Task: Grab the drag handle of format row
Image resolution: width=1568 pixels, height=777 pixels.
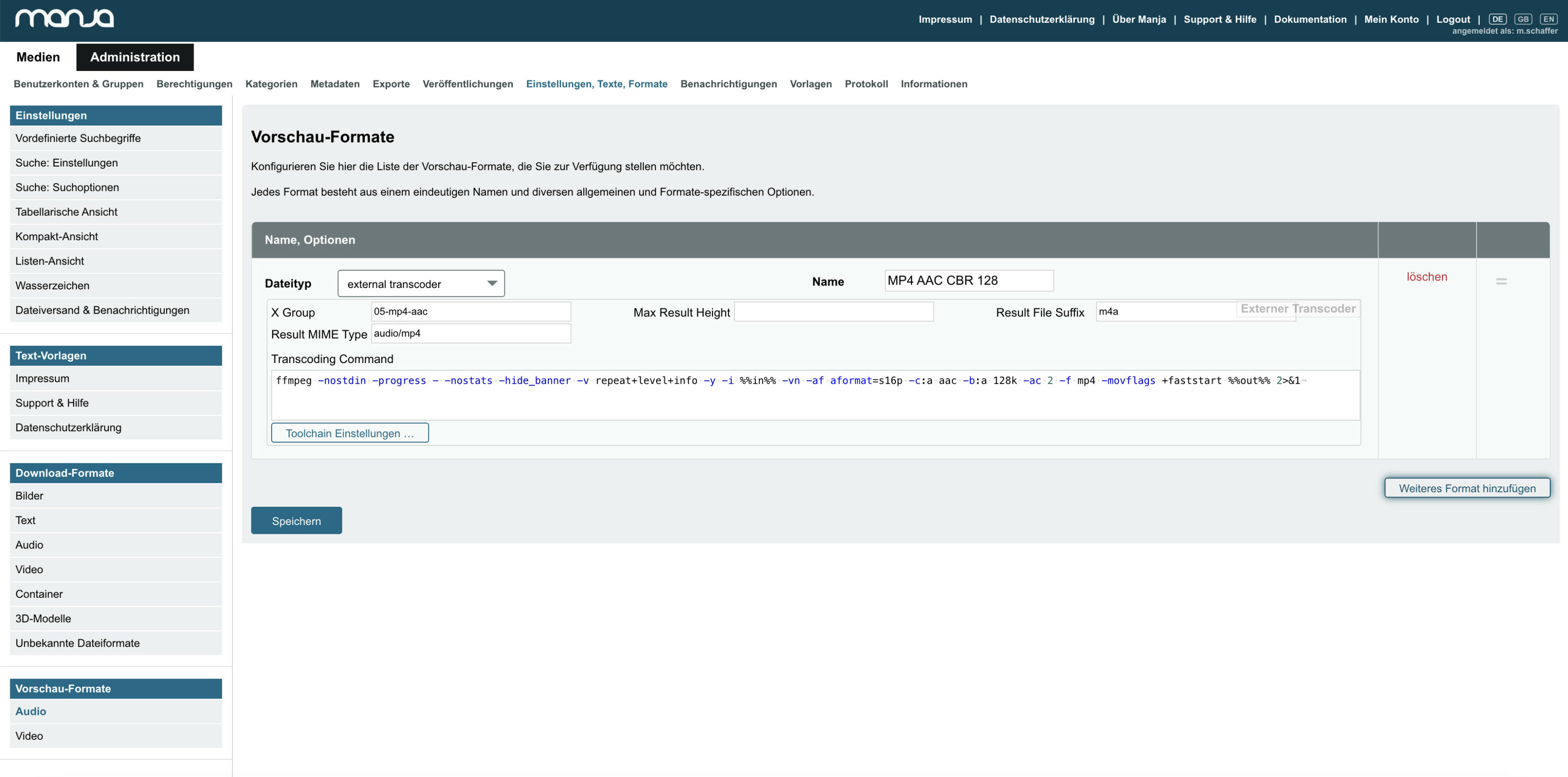Action: (x=1501, y=281)
